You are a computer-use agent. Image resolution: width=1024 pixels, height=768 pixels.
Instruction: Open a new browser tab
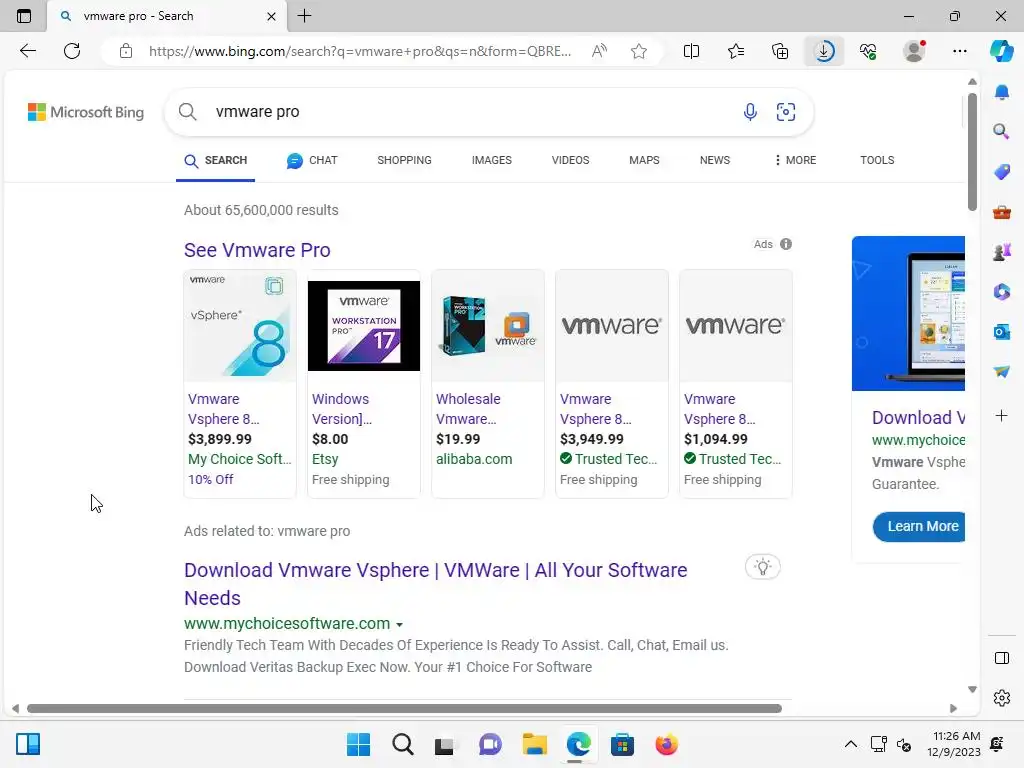click(x=304, y=16)
